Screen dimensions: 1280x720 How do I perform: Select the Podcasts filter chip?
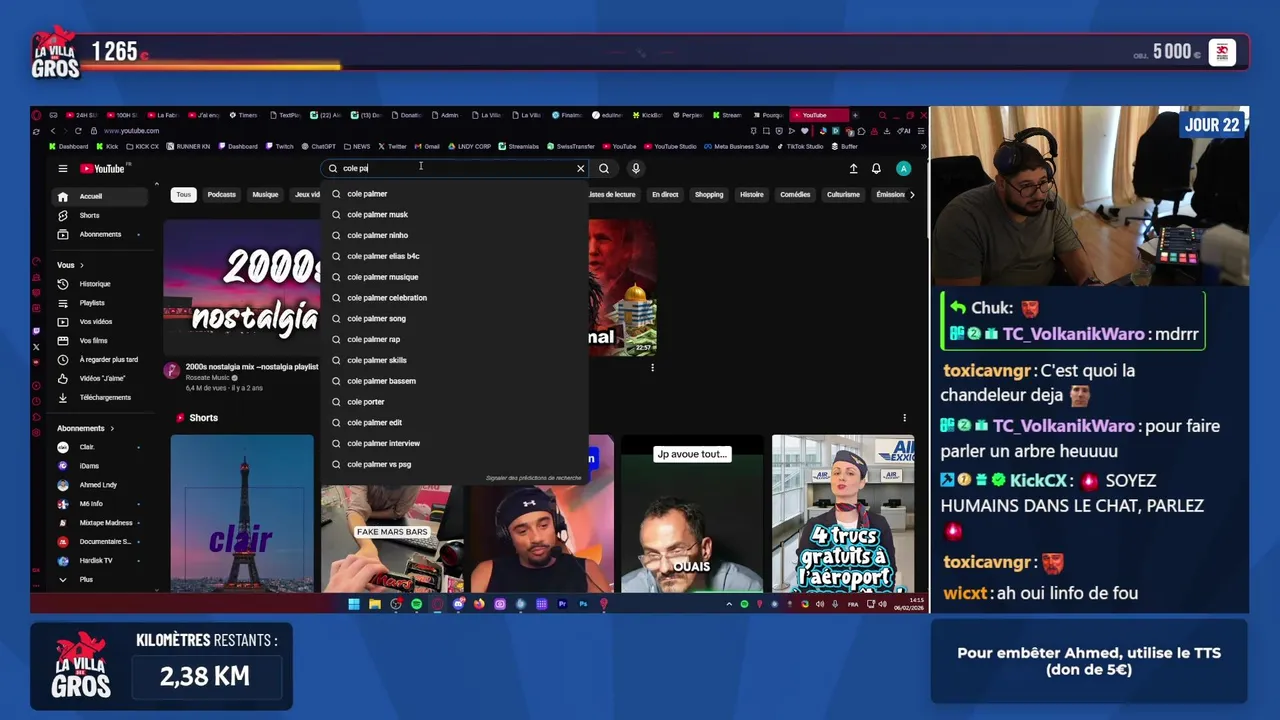pos(222,195)
